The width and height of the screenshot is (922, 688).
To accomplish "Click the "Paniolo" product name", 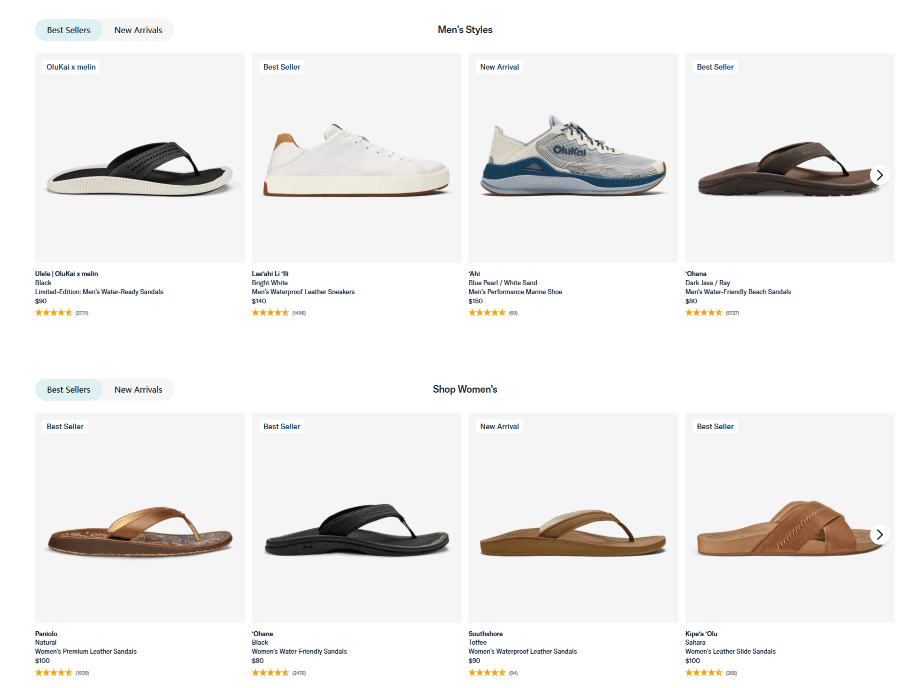I will pos(46,633).
